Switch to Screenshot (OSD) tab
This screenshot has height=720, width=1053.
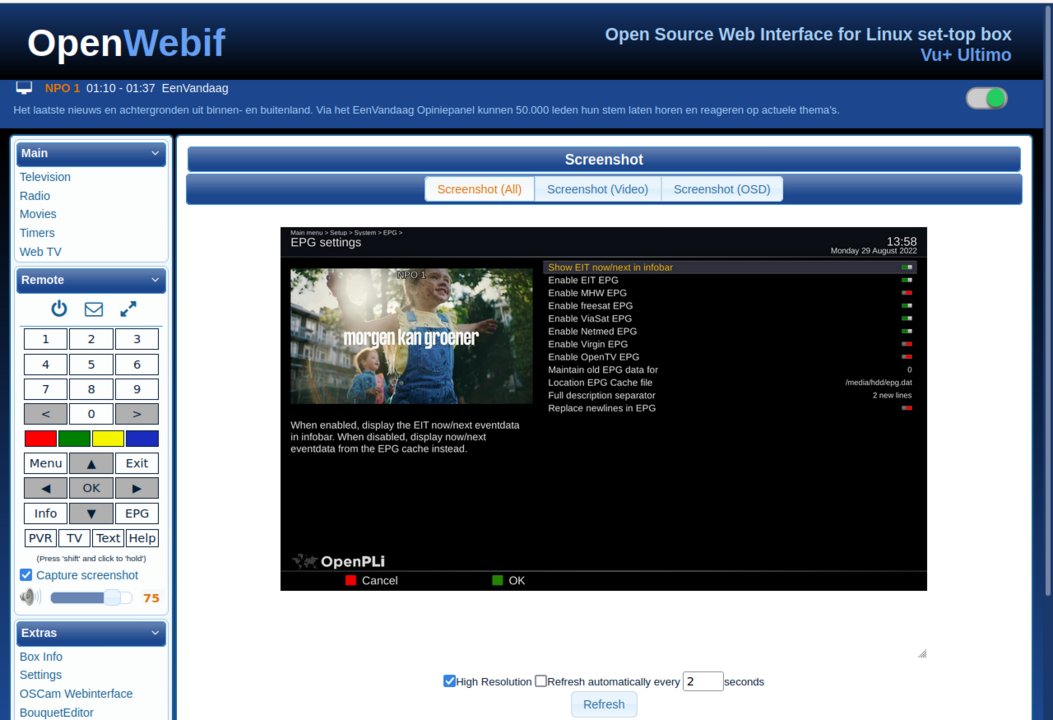pos(722,188)
